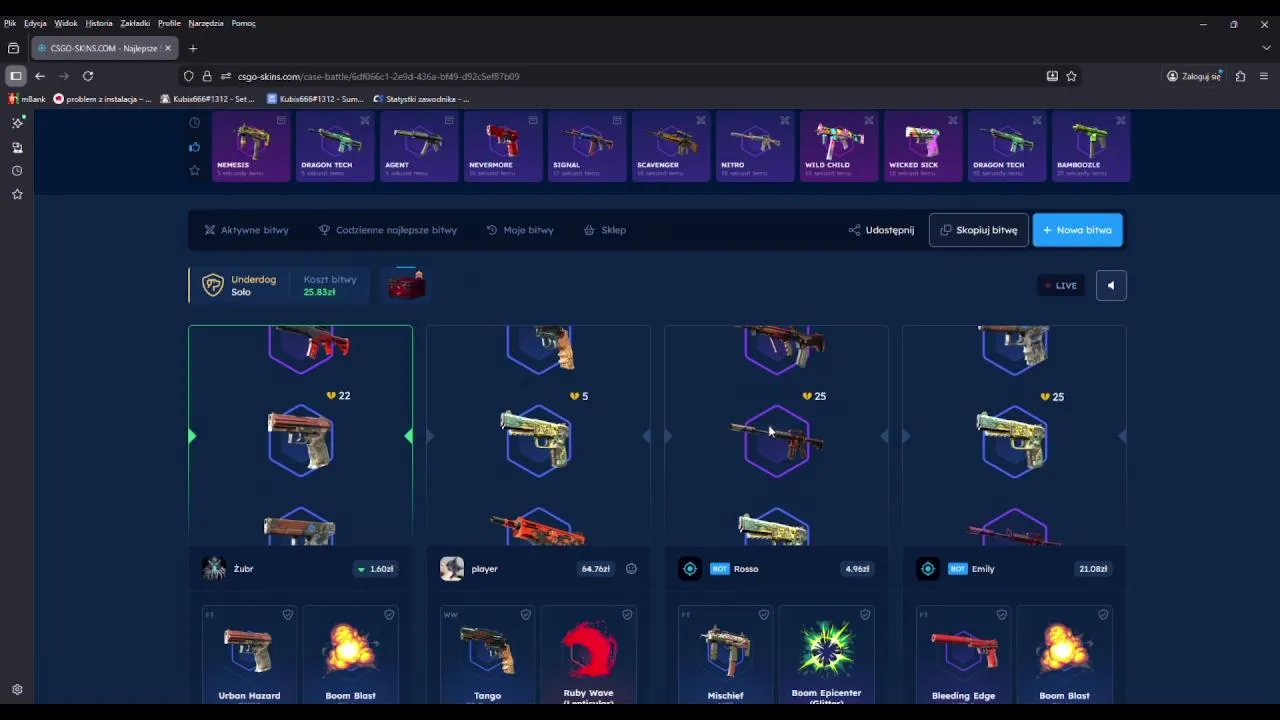
Task: Click the red case icon
Action: (x=406, y=285)
